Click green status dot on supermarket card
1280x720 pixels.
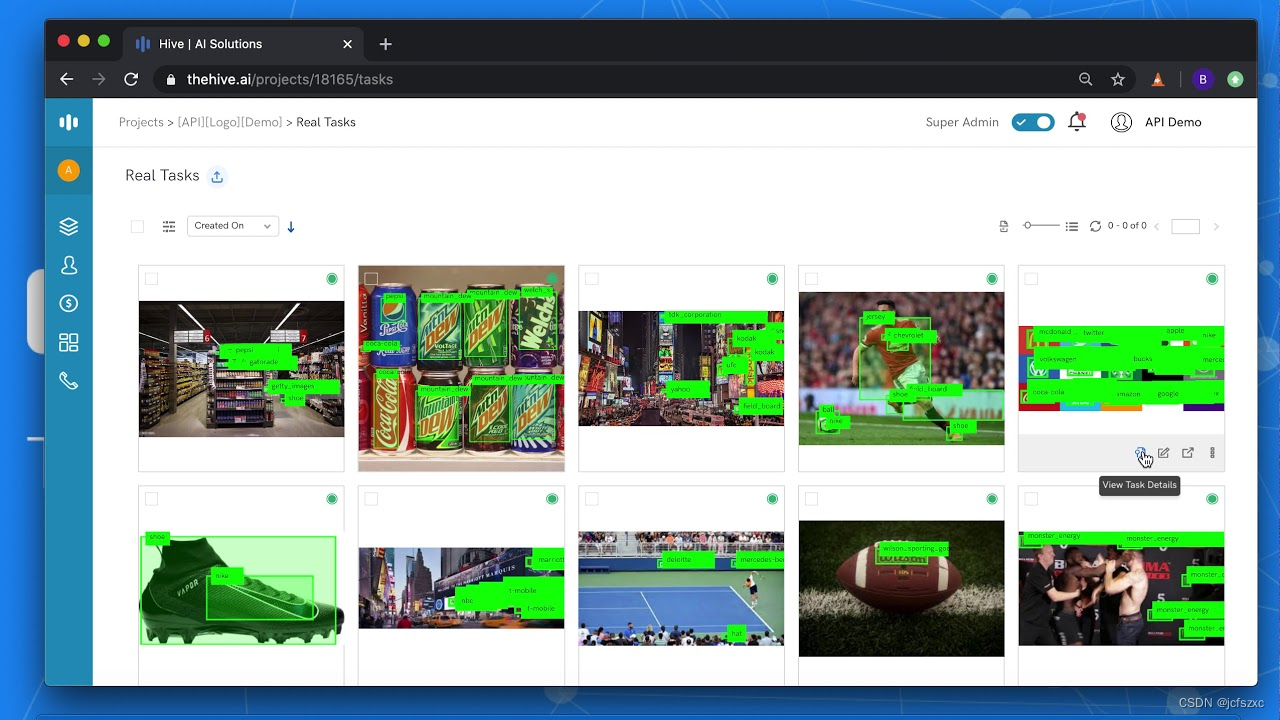pos(332,279)
